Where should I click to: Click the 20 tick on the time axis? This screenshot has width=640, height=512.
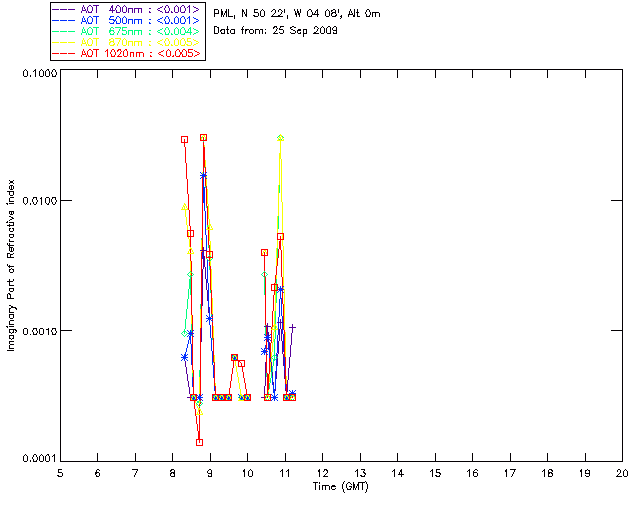(x=622, y=472)
